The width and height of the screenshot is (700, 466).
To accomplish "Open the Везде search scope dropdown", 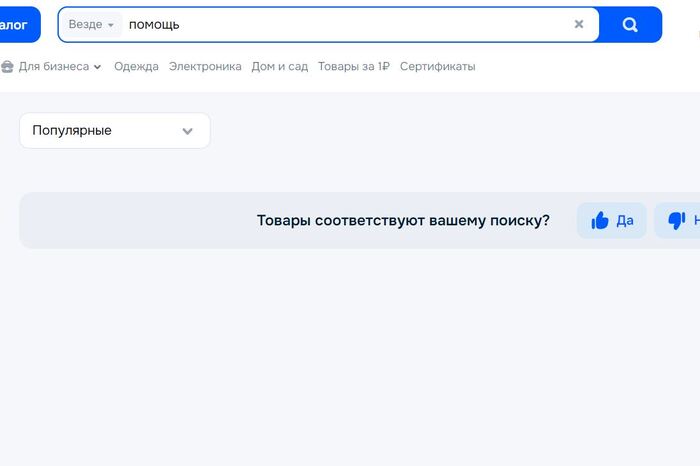I will point(91,25).
